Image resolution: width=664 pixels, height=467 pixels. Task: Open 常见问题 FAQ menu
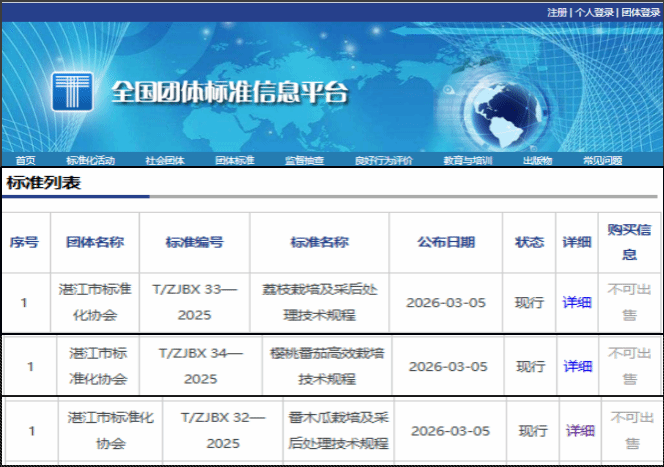(602, 160)
